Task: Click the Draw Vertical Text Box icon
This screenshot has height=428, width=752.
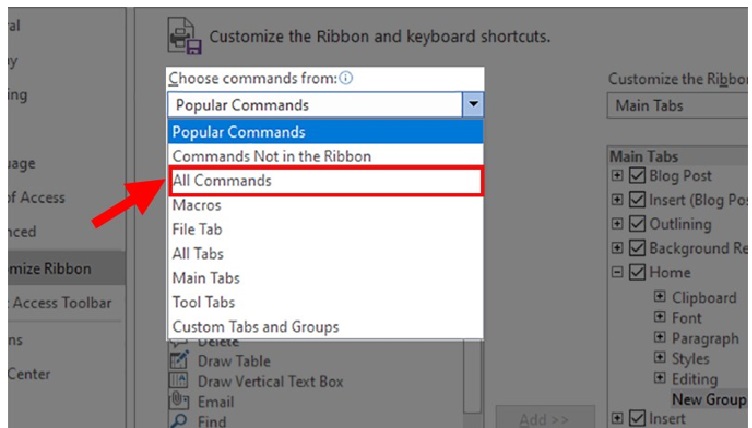Action: [x=180, y=381]
